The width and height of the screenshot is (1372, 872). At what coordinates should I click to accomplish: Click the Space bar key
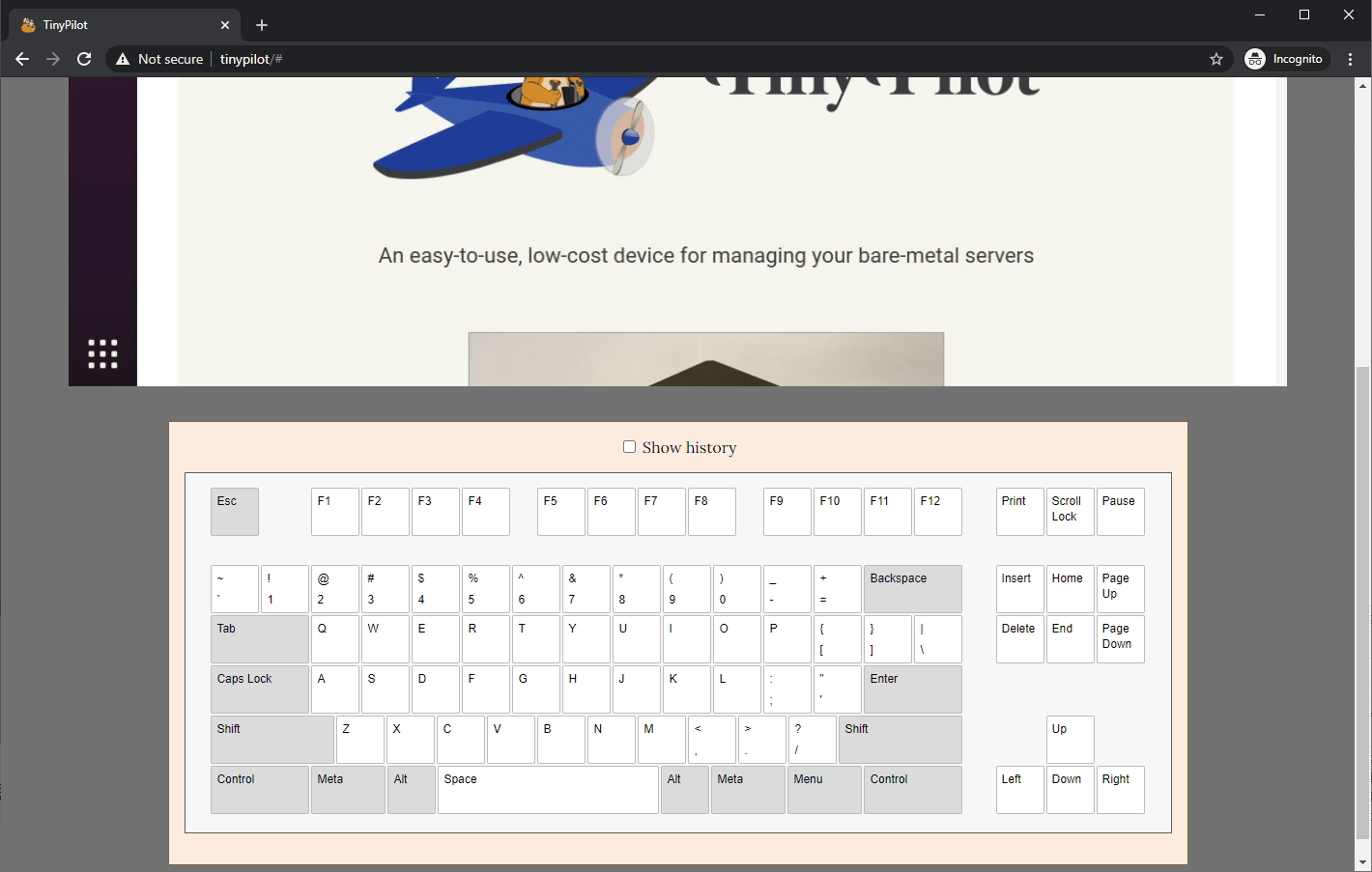[x=548, y=790]
